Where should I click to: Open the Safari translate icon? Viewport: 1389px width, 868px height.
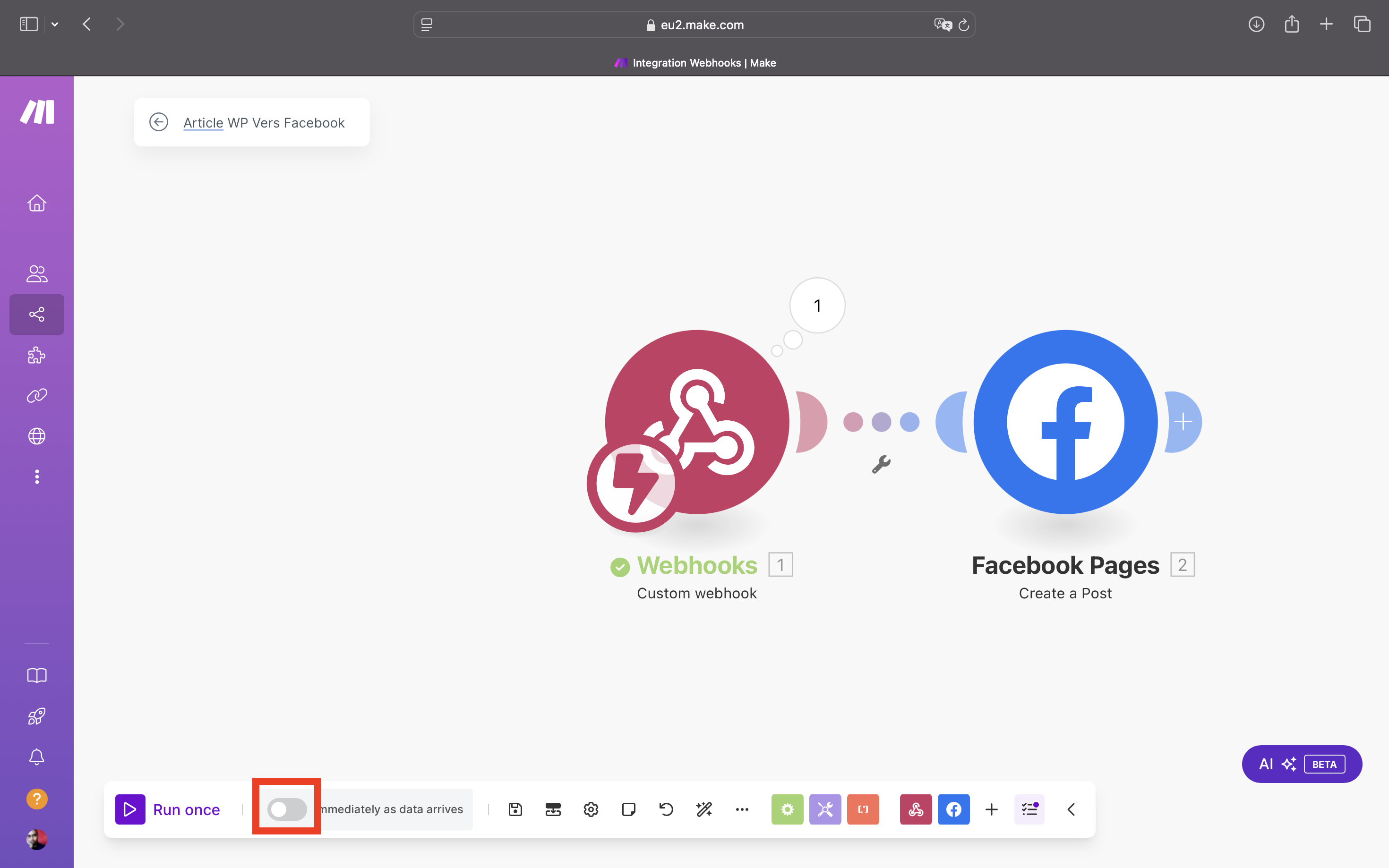coord(943,25)
